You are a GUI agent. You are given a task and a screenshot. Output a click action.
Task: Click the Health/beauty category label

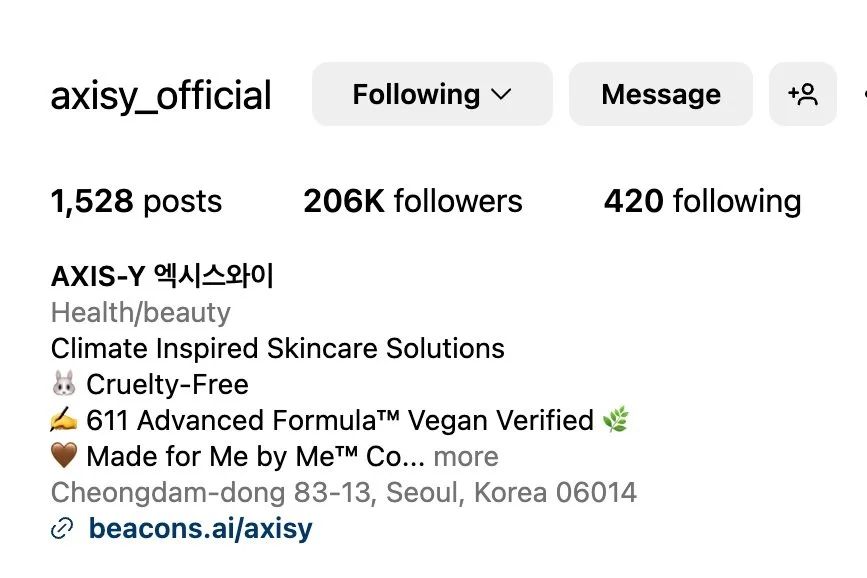140,313
